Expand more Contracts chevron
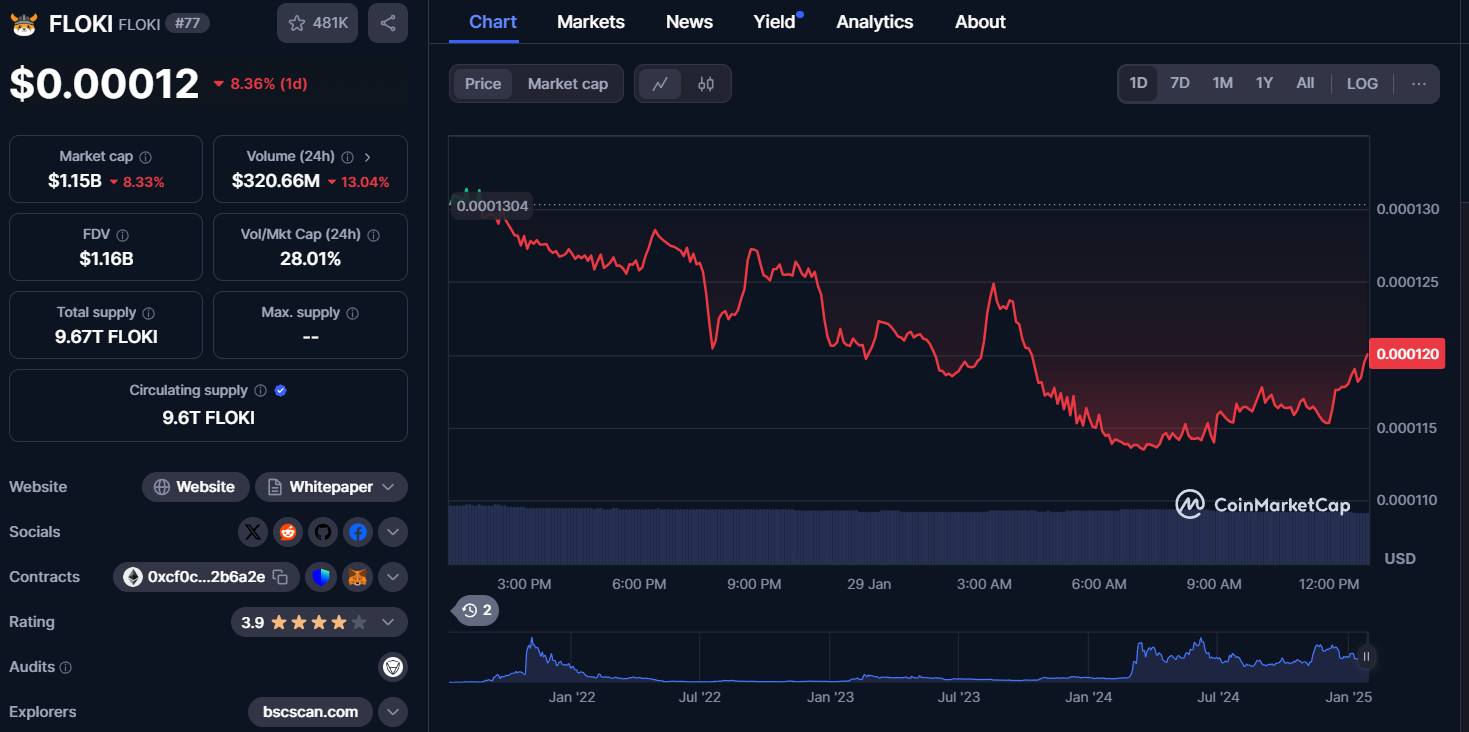The width and height of the screenshot is (1469, 732). pos(393,577)
